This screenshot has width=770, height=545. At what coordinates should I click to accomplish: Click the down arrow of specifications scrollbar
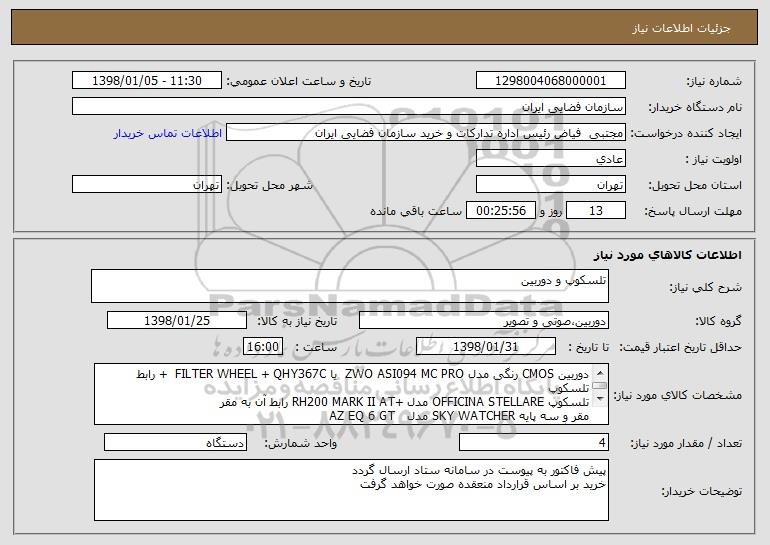(x=600, y=400)
